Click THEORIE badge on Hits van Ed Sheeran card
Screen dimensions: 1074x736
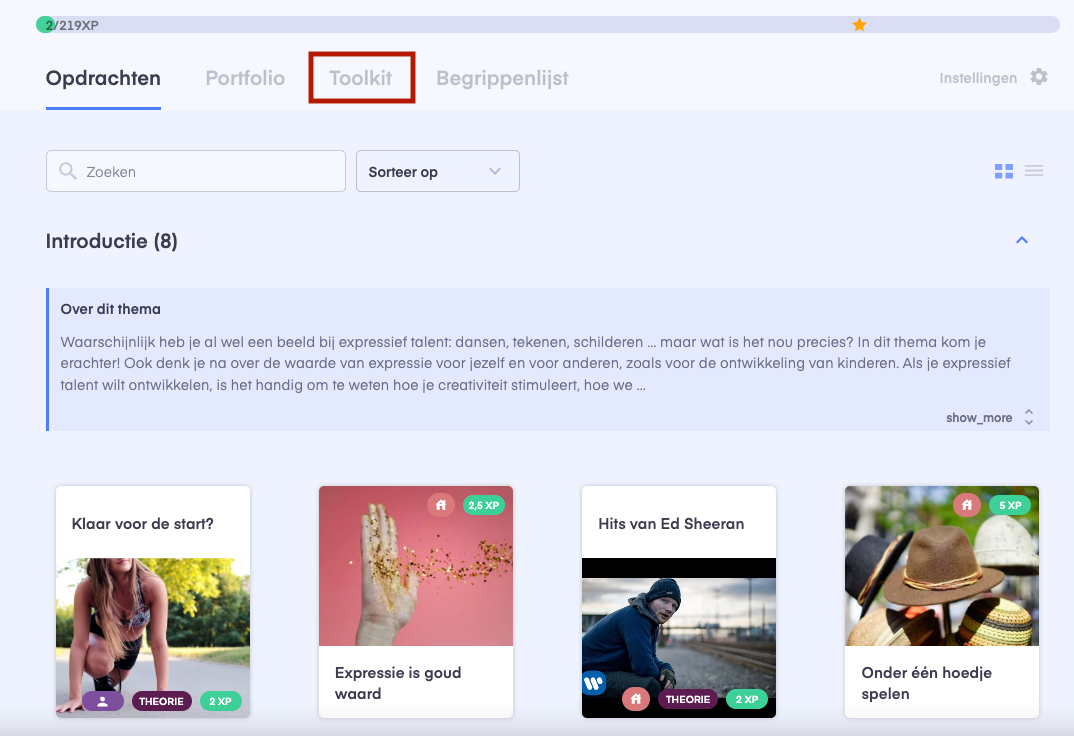(x=688, y=699)
